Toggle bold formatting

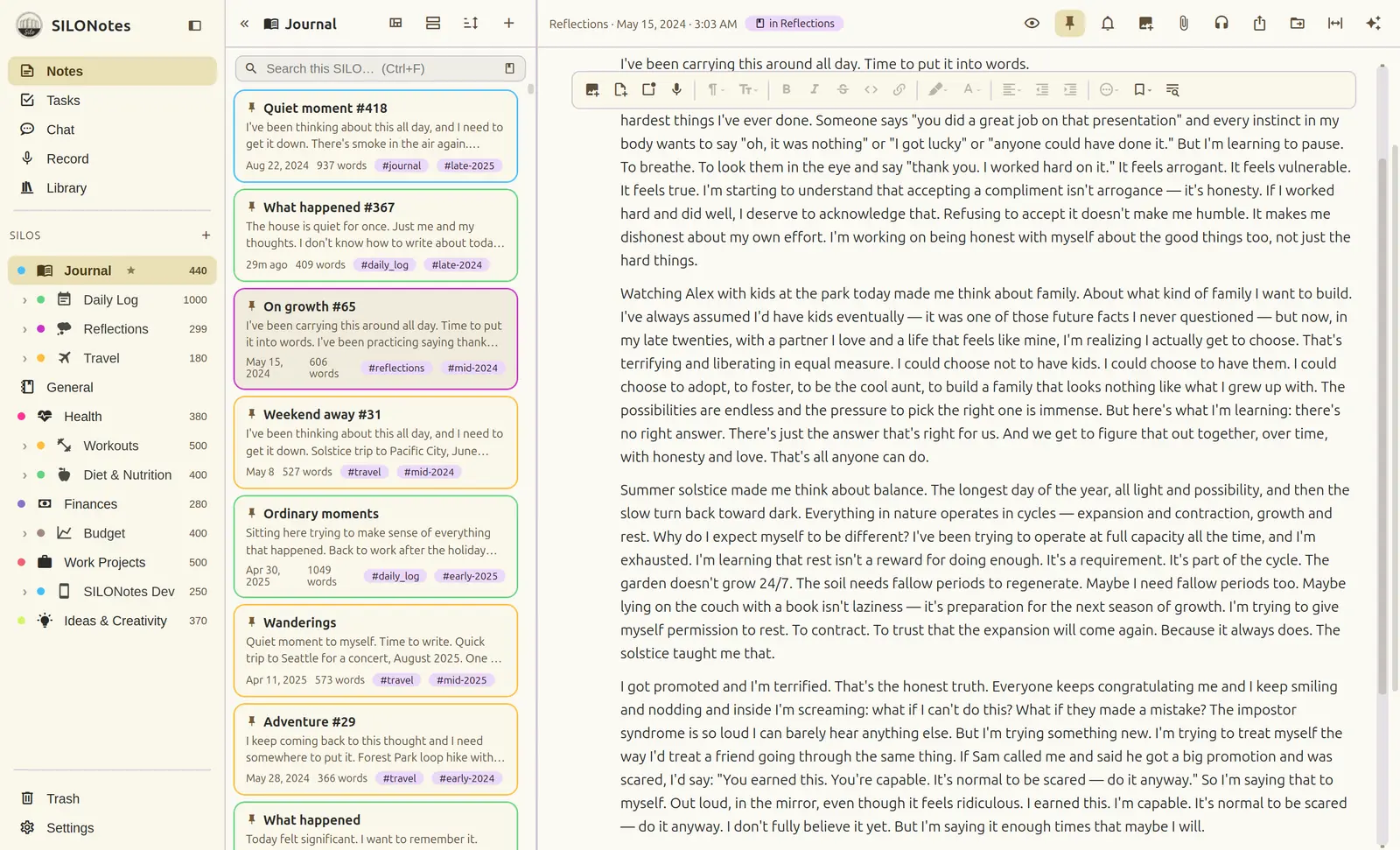pos(787,89)
